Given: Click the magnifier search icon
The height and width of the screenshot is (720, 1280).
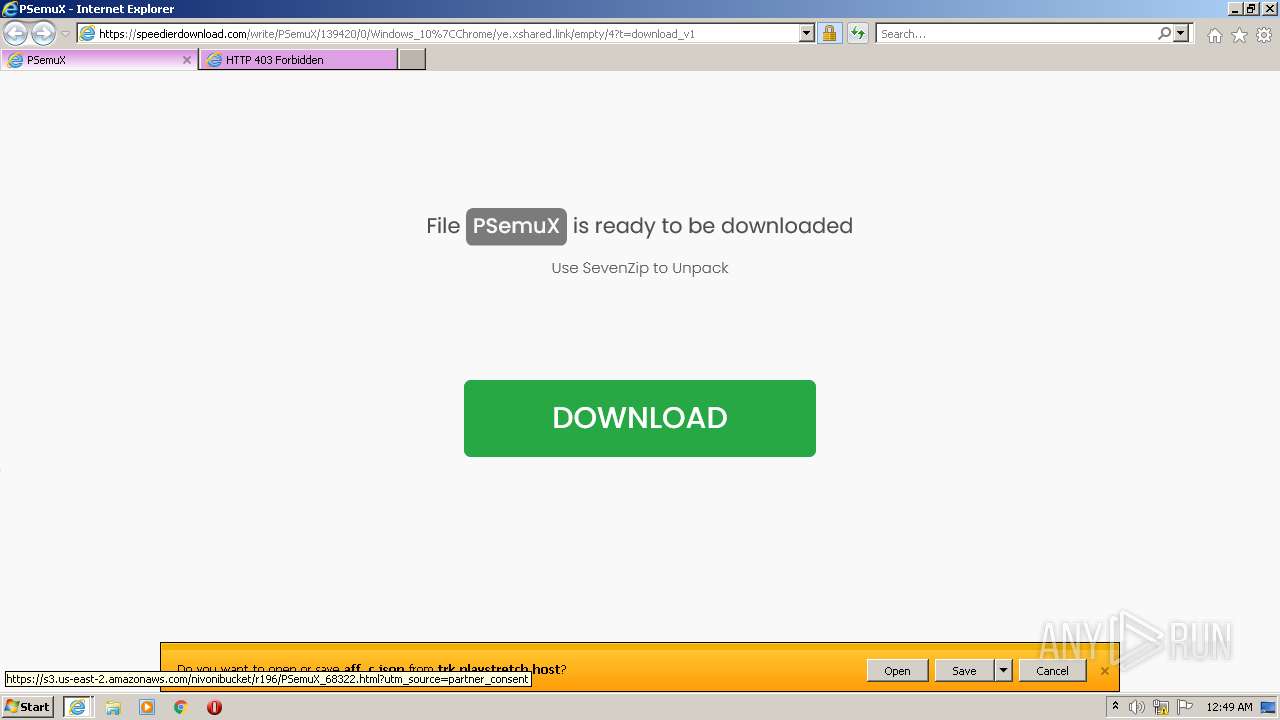Looking at the screenshot, I should 1165,34.
